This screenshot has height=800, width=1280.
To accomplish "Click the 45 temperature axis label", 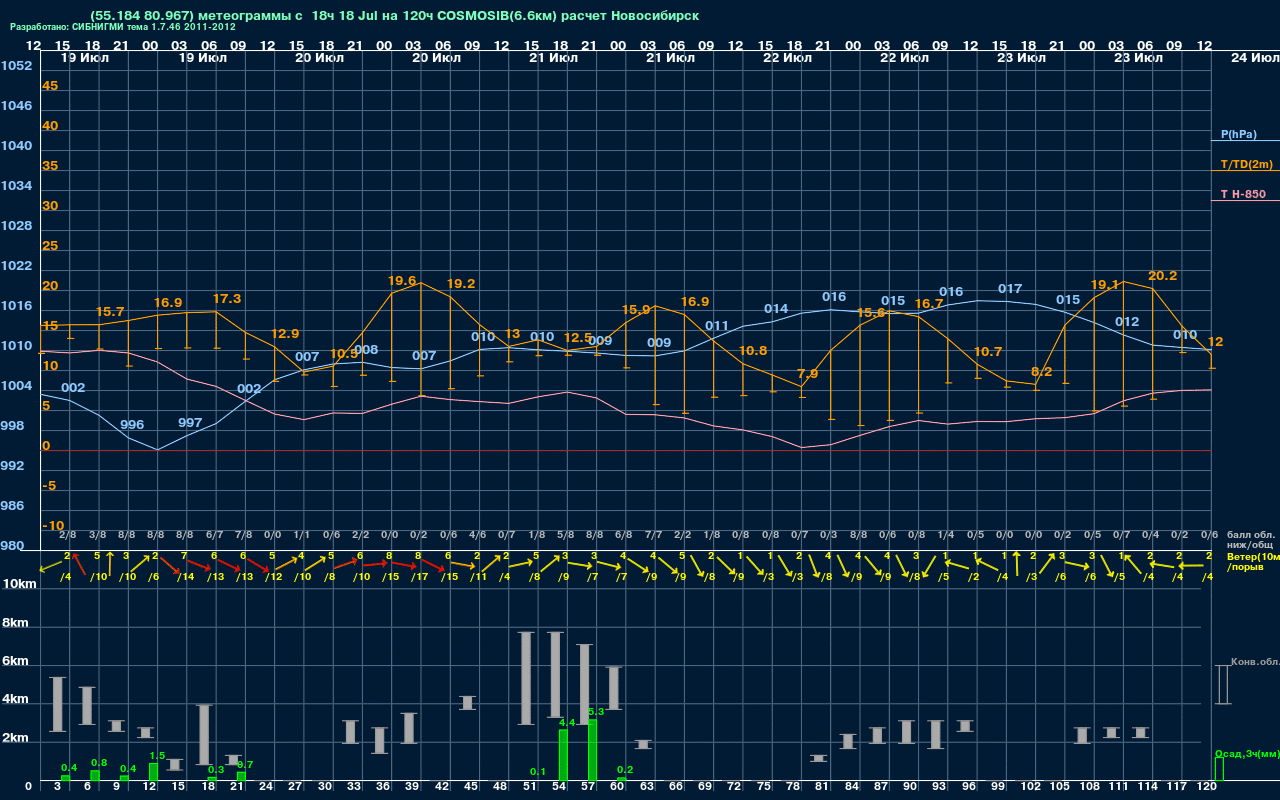I will [50, 86].
